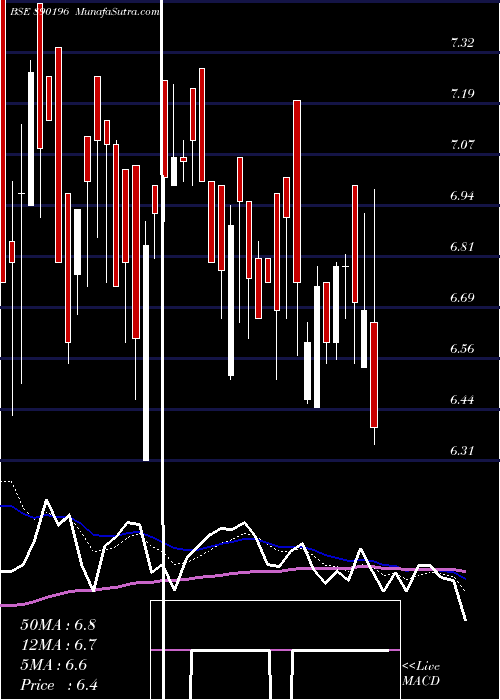
Task: Select the tall white candle reaching 6.31
Action: [x=146, y=353]
